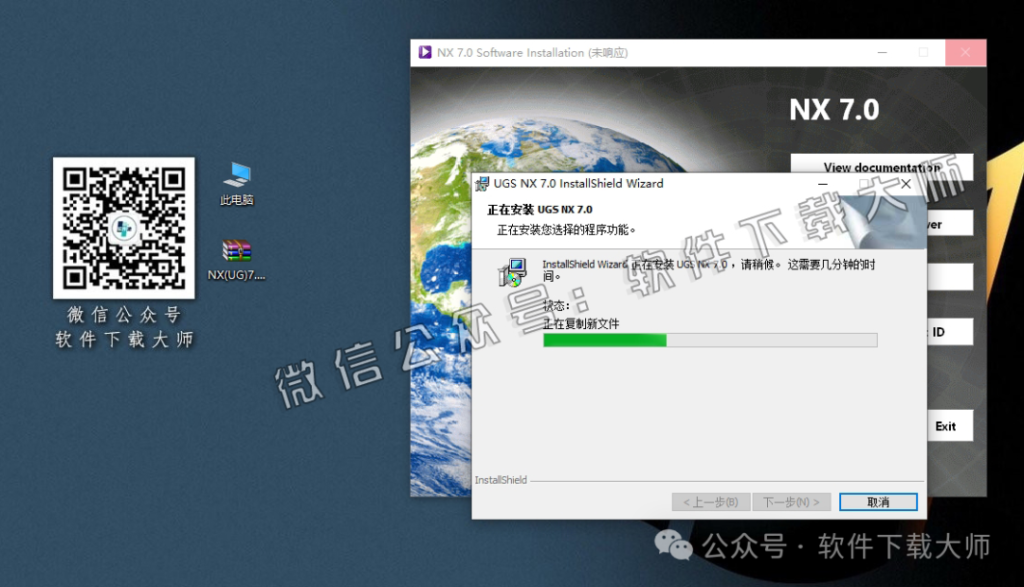The width and height of the screenshot is (1024, 587).
Task: Cancel the installation with the 取消 button
Action: (878, 502)
